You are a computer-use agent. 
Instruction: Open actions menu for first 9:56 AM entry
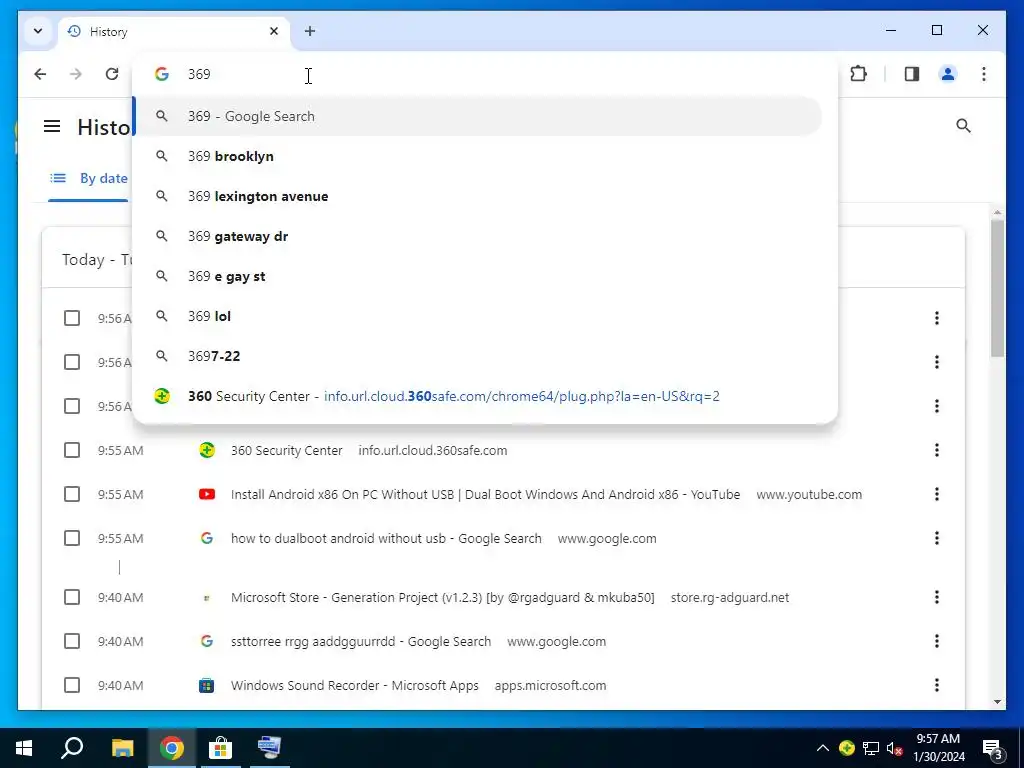936,318
